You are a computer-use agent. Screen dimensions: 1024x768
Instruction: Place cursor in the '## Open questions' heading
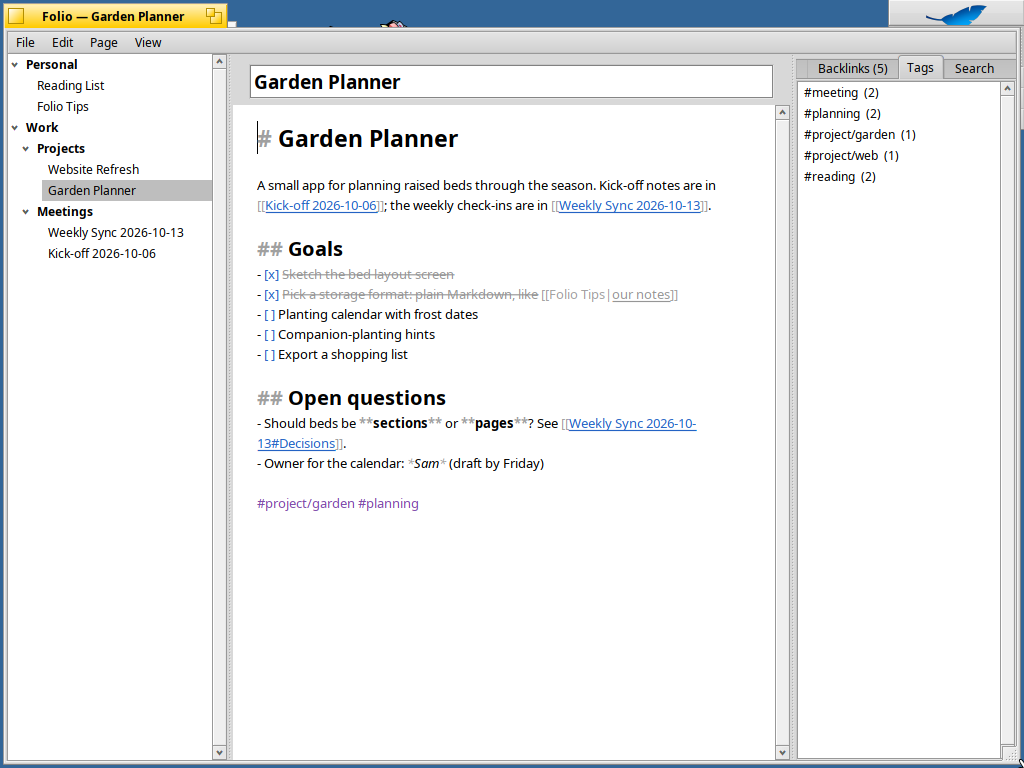tap(351, 398)
